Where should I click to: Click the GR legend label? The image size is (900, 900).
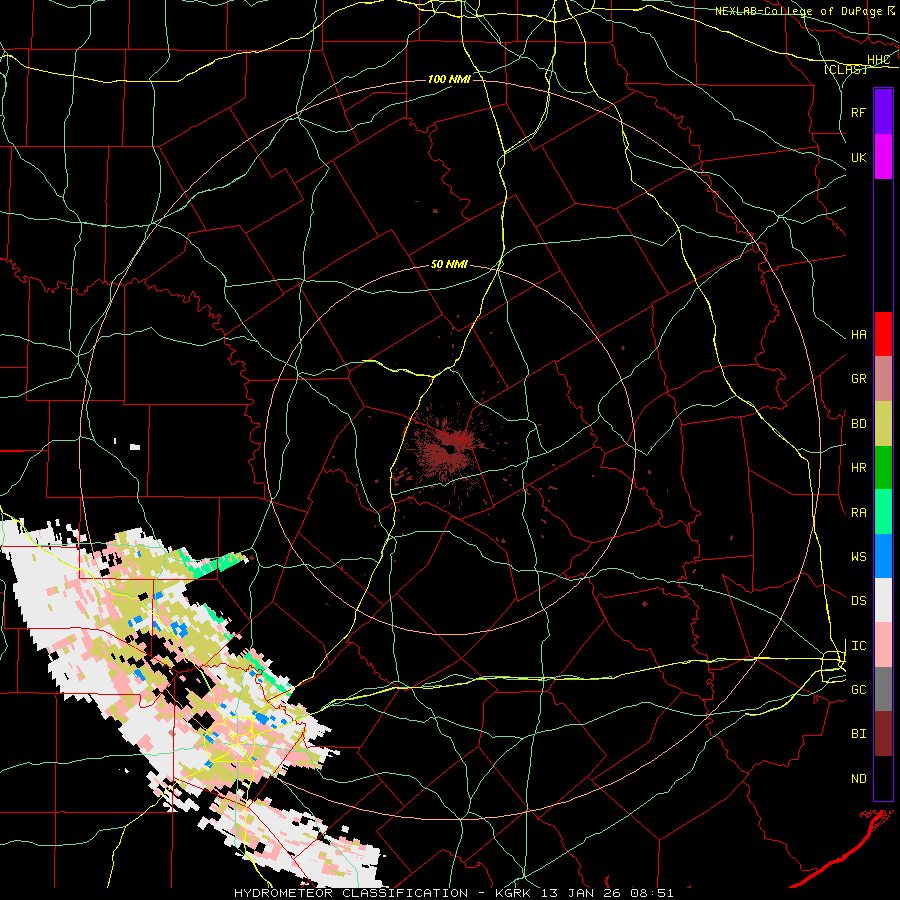[x=858, y=379]
